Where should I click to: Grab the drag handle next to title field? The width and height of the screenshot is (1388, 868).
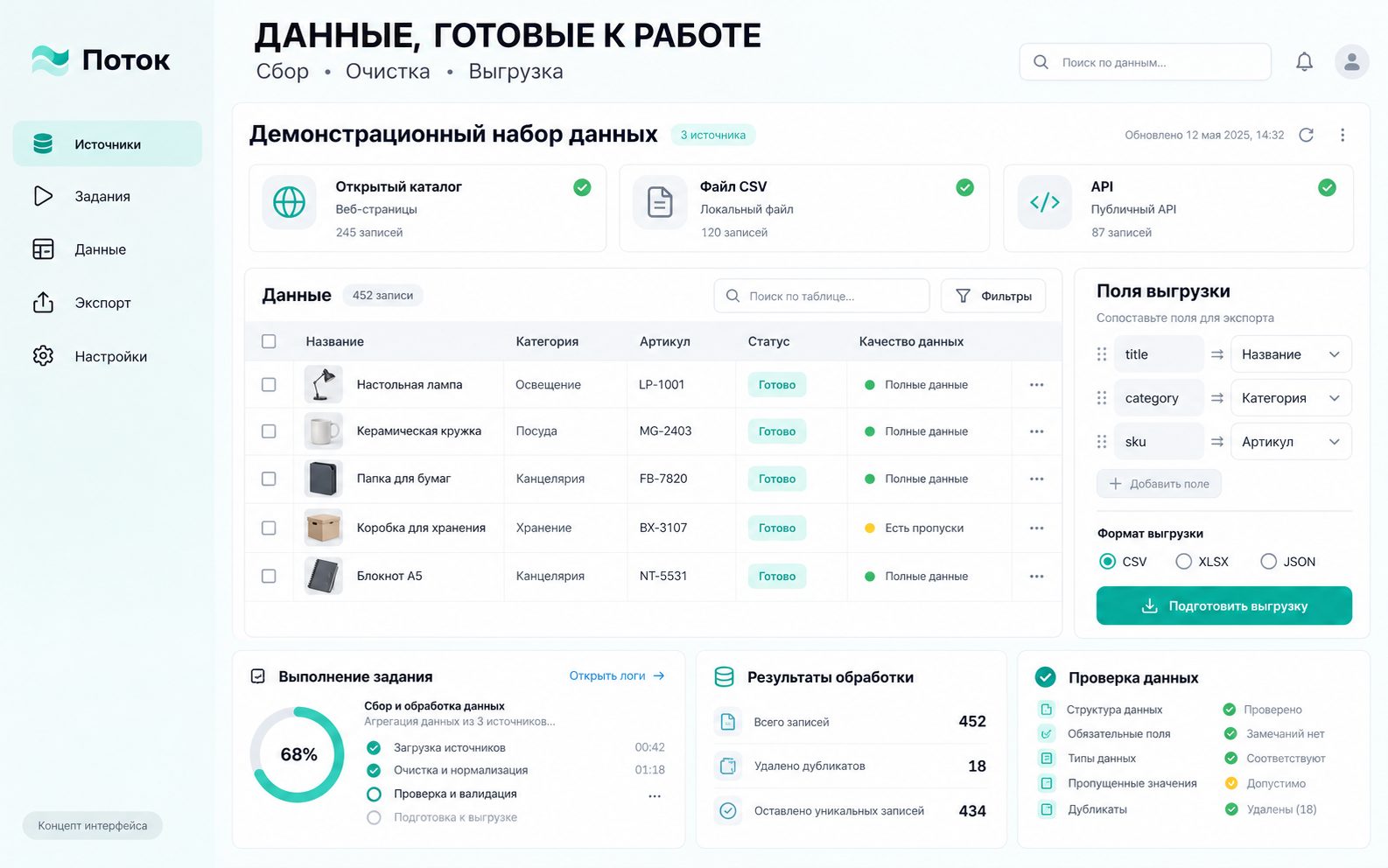[x=1102, y=354]
